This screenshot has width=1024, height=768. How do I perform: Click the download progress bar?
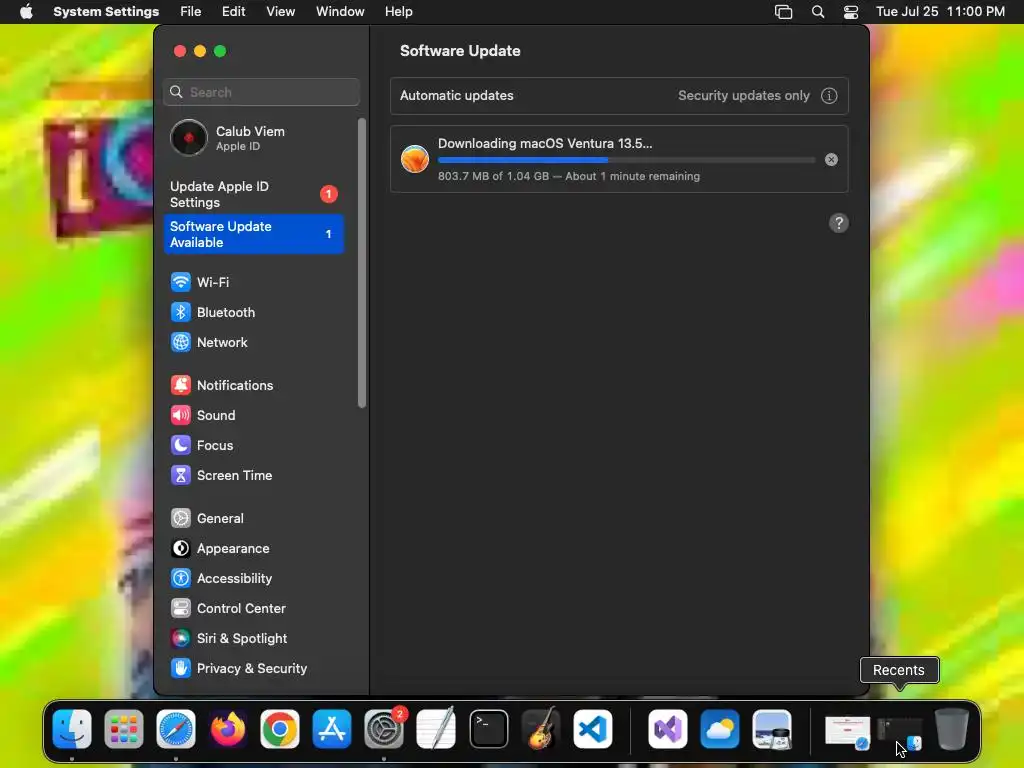pos(626,160)
